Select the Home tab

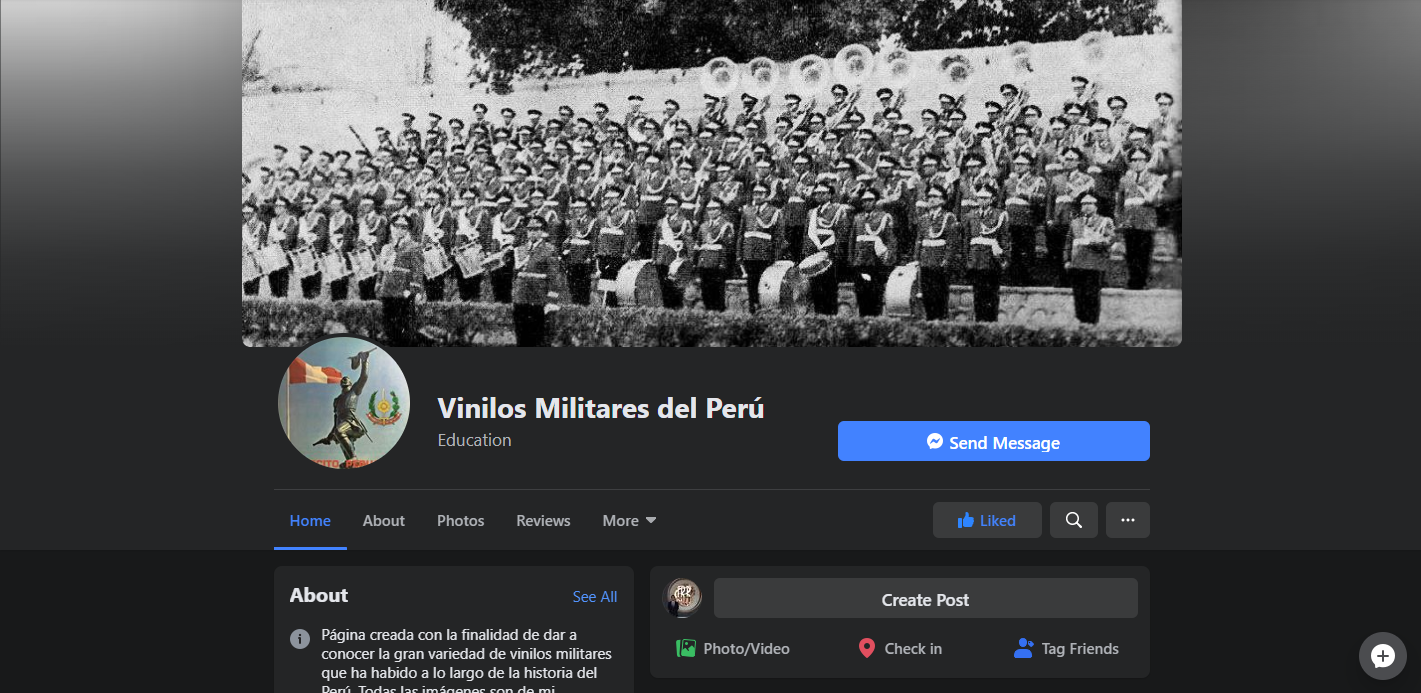point(310,520)
